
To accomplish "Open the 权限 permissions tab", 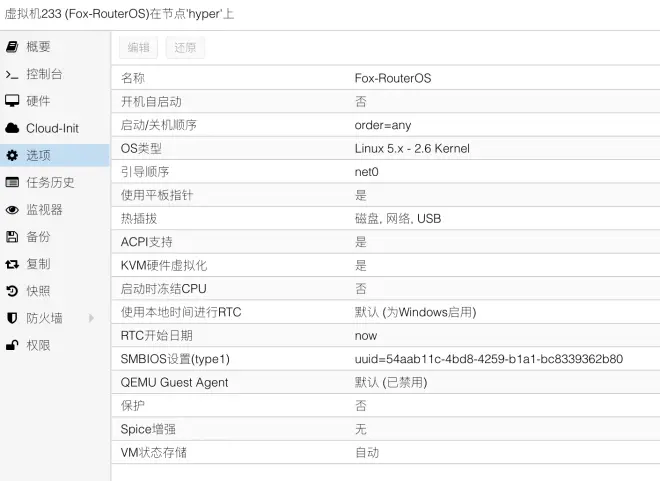I will pos(55,345).
